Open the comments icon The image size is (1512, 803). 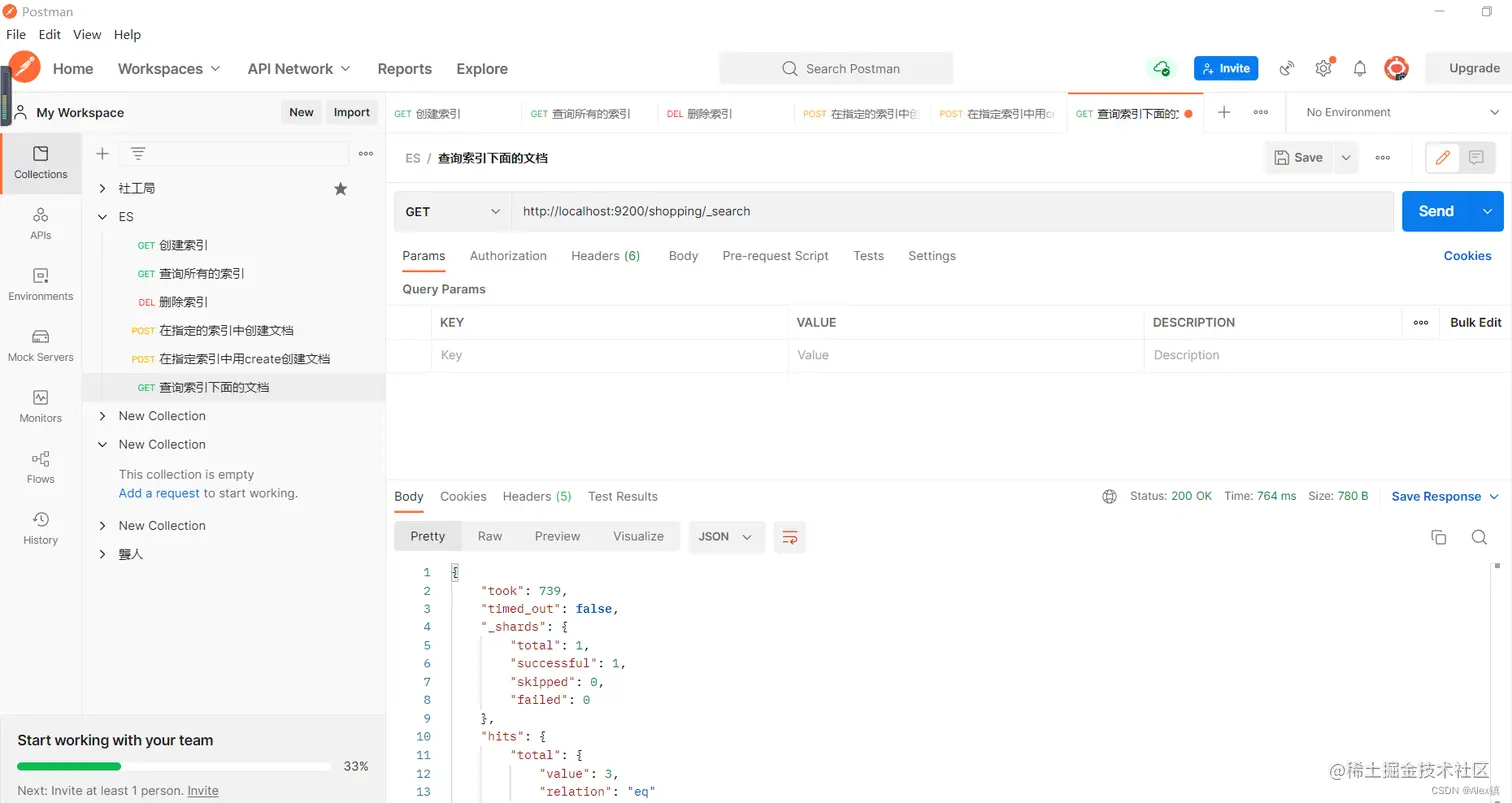point(1475,157)
